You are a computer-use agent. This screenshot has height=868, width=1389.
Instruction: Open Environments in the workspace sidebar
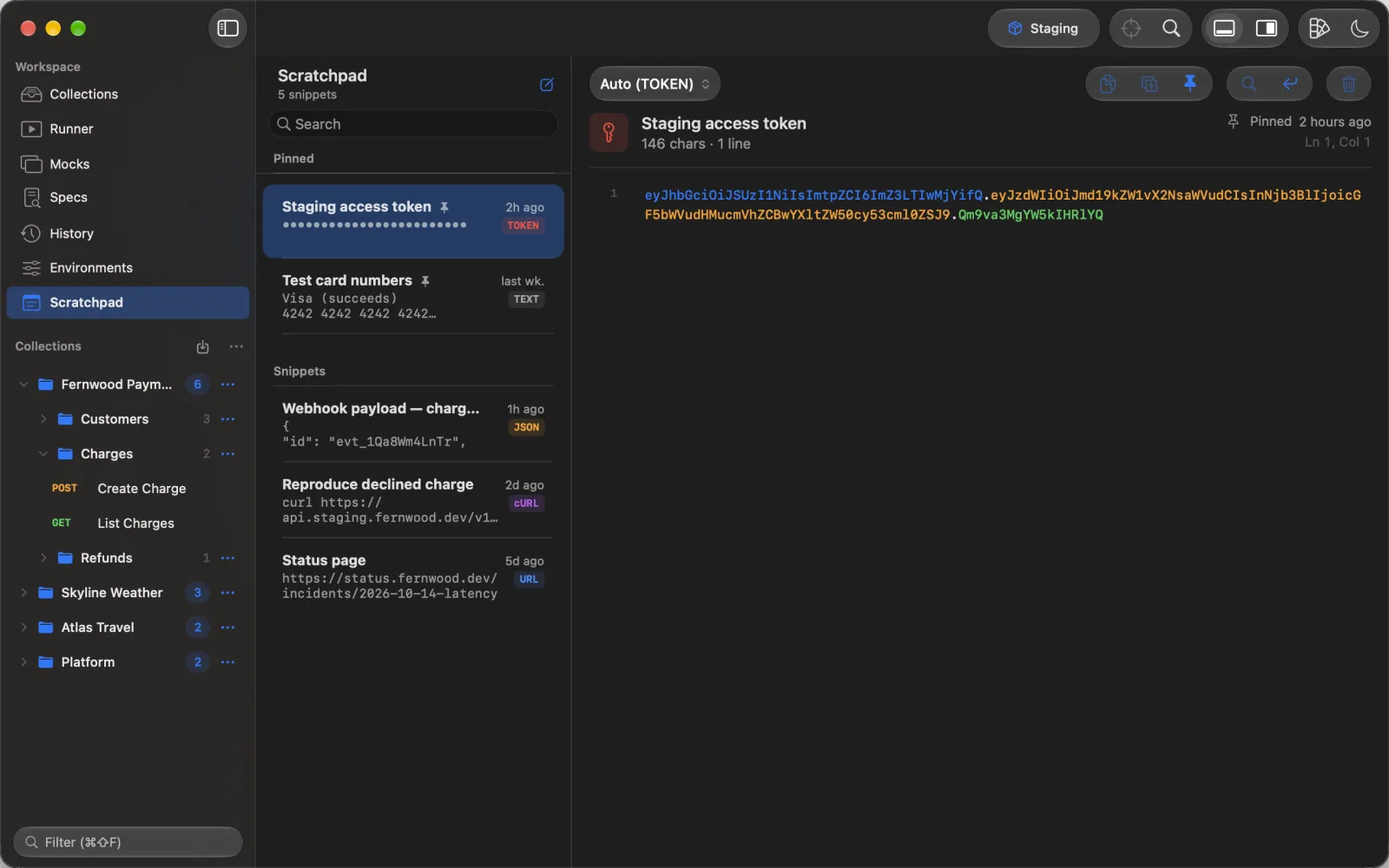[x=128, y=267]
